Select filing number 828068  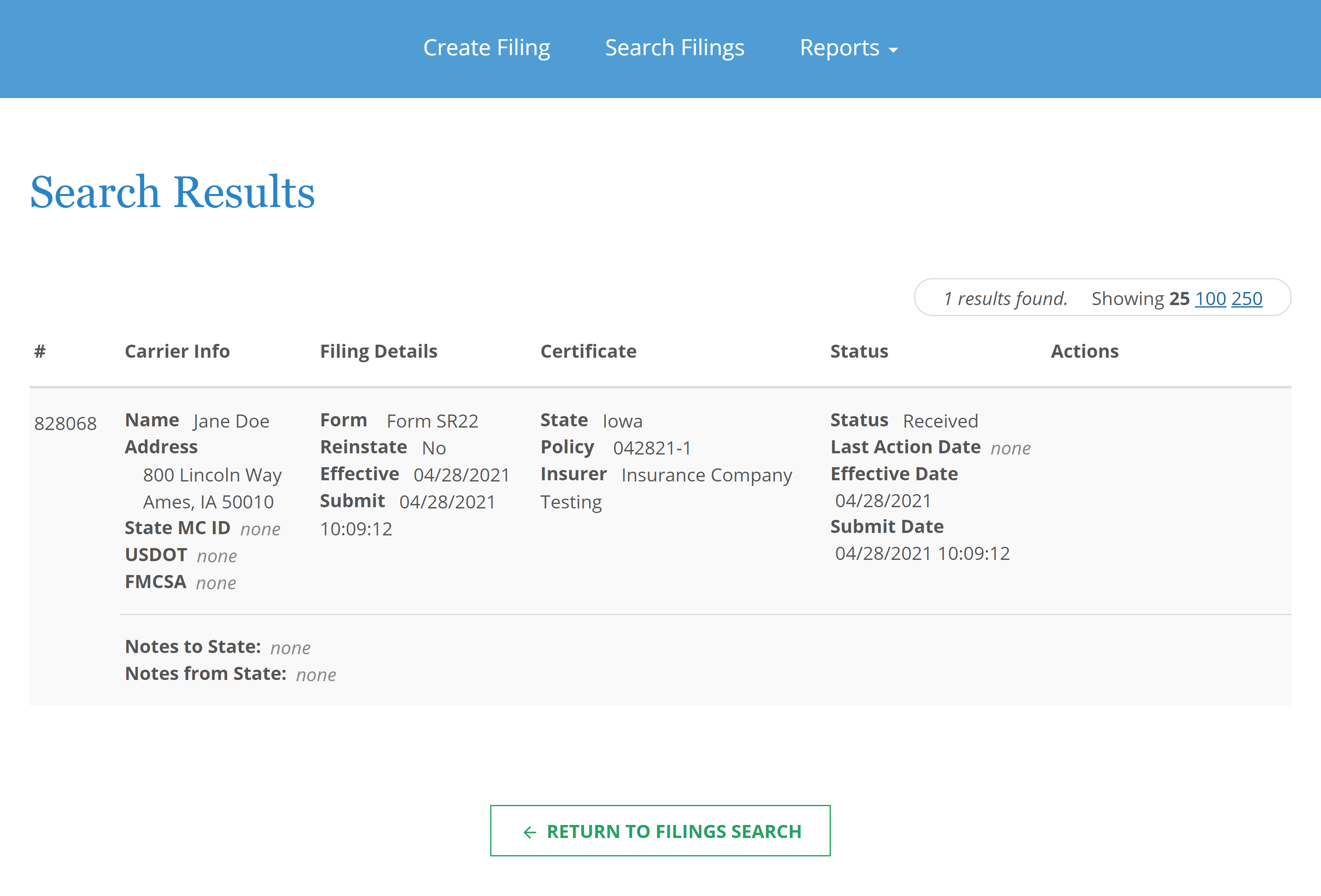point(66,423)
